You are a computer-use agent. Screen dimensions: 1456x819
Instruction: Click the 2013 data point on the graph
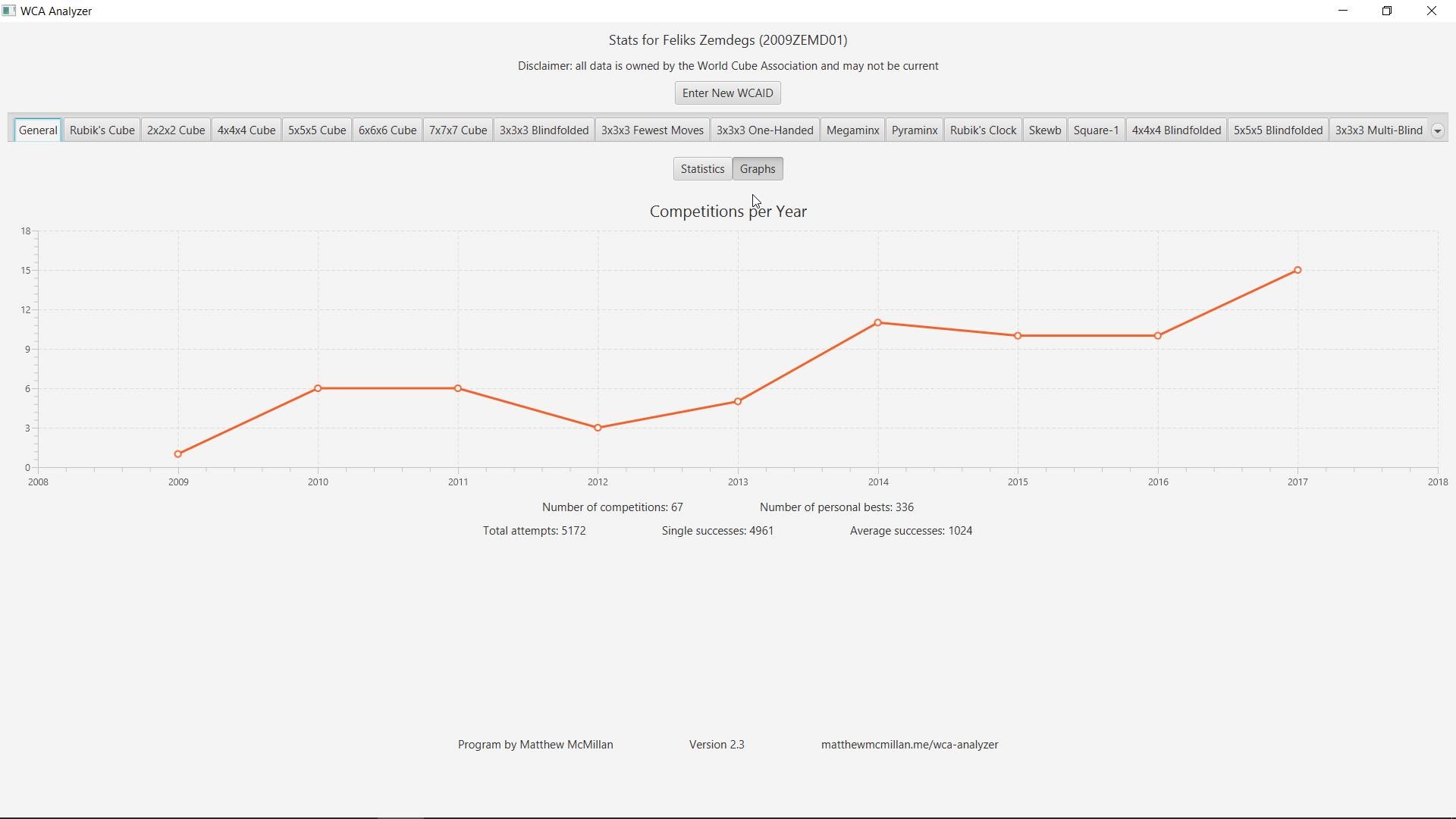pos(738,402)
